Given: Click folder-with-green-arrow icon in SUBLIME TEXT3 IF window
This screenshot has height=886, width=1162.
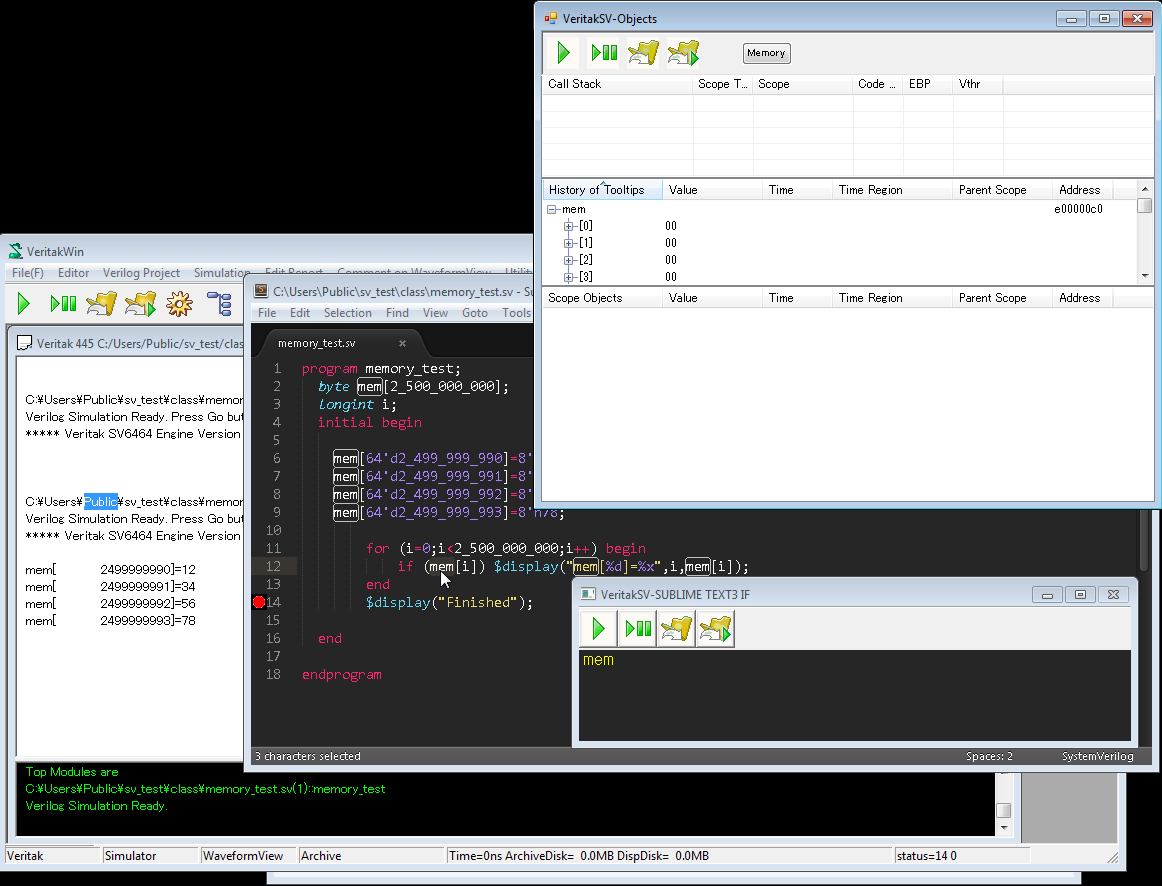Looking at the screenshot, I should 715,629.
